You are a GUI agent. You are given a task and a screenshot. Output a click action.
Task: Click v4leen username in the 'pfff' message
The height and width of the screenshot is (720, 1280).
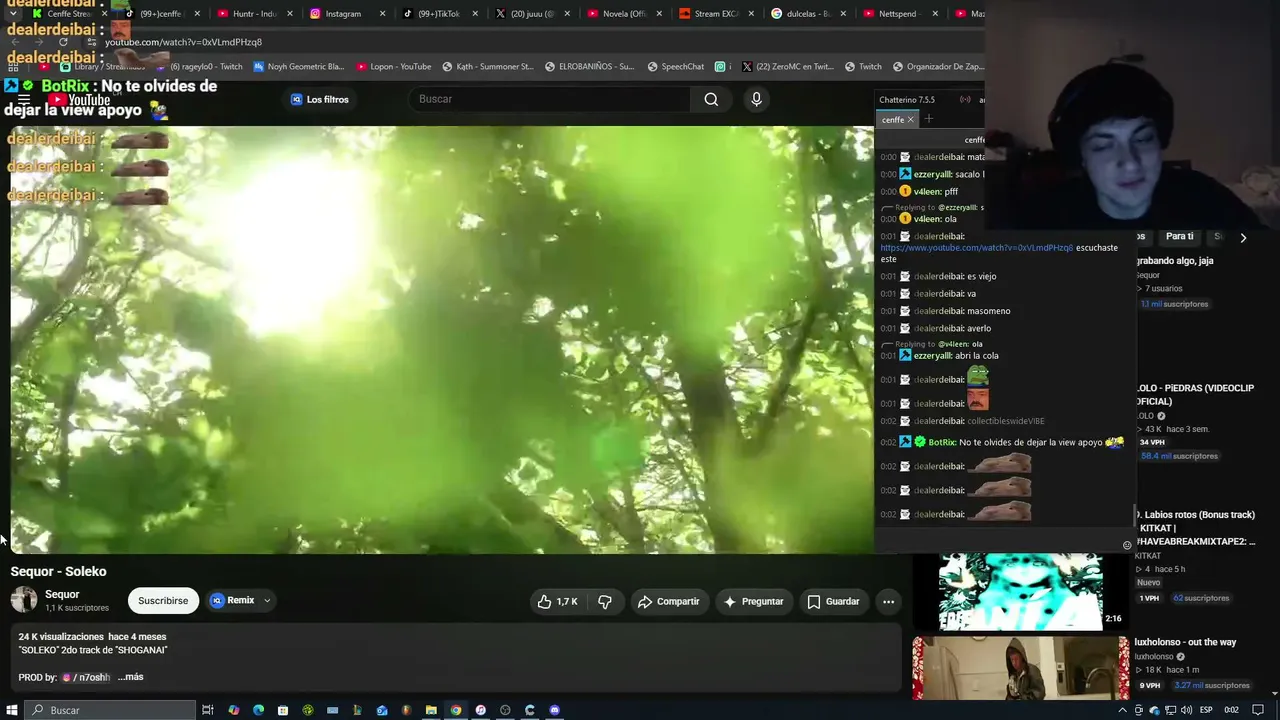[x=926, y=192]
